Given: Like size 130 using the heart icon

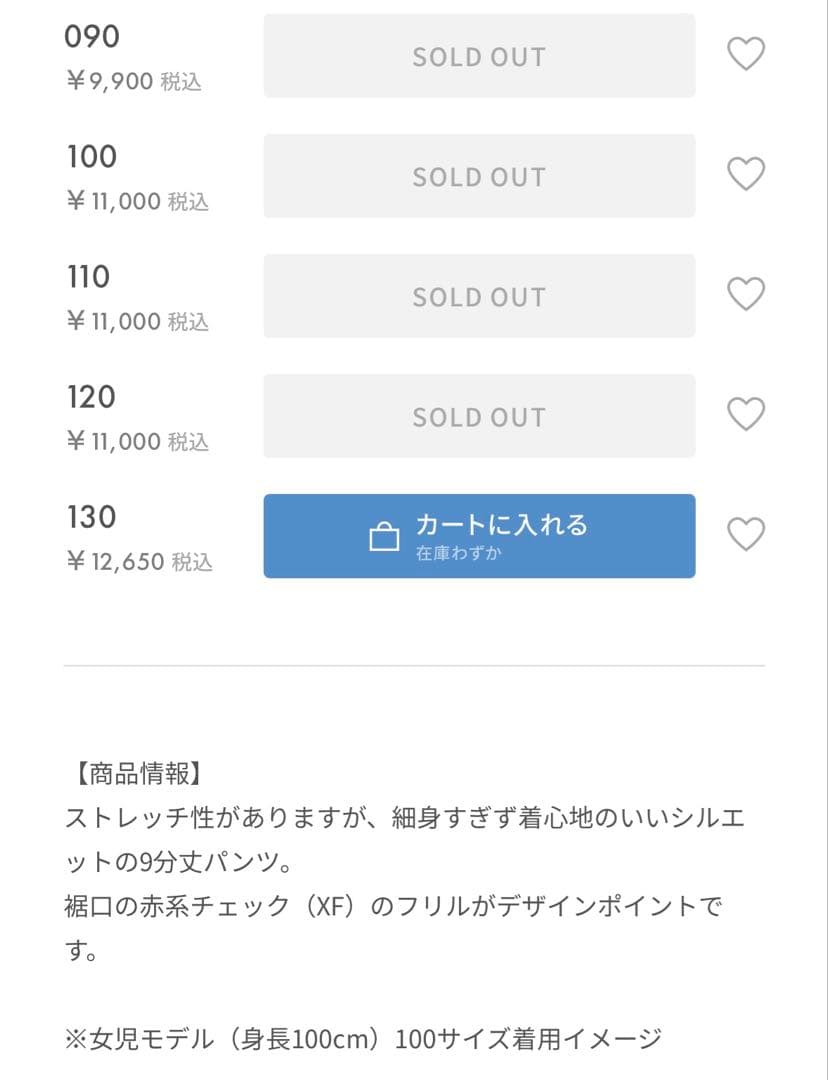Looking at the screenshot, I should (745, 534).
